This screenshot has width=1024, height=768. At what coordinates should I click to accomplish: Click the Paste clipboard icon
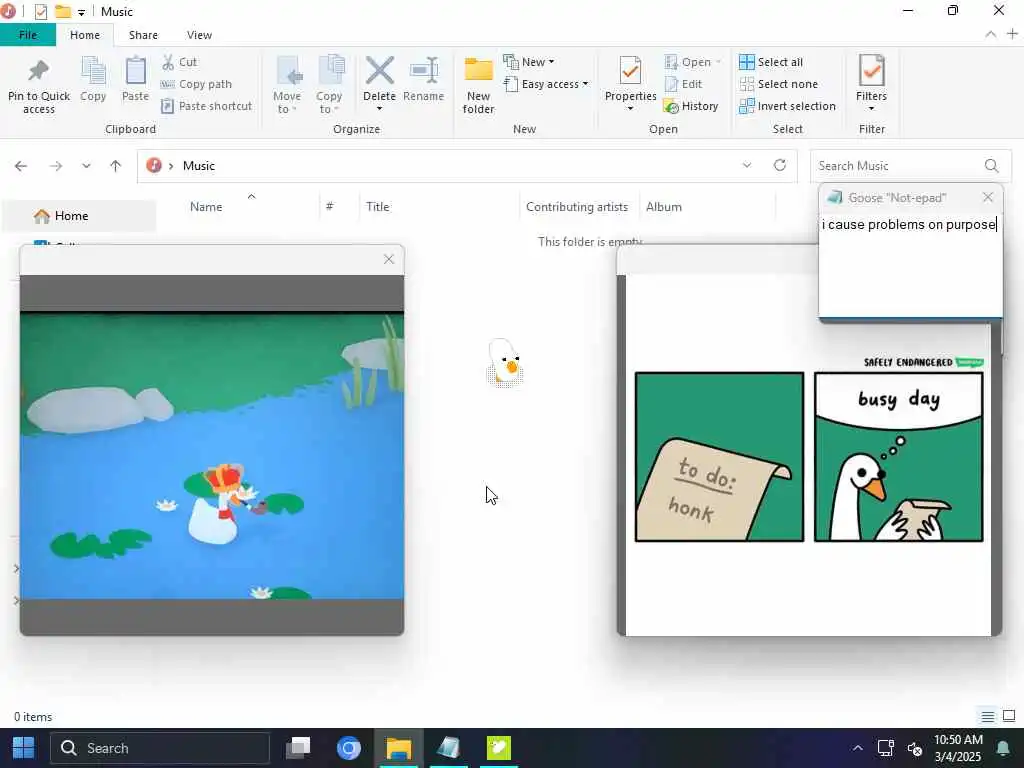coord(135,80)
